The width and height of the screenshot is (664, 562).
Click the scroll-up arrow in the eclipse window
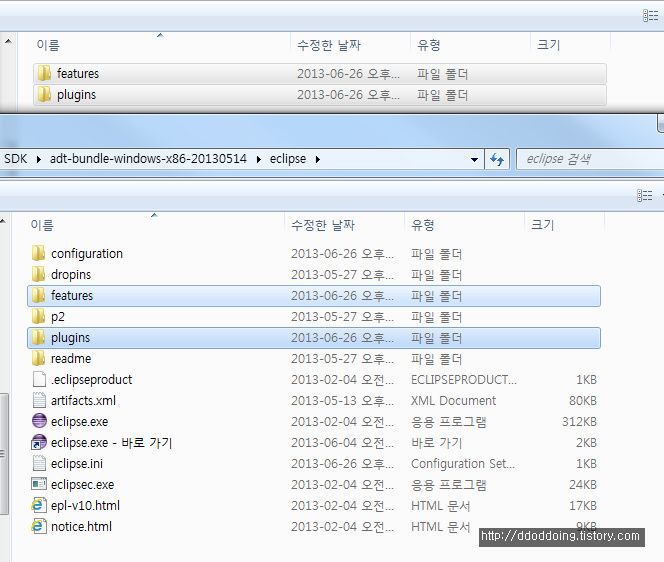[x=3, y=221]
